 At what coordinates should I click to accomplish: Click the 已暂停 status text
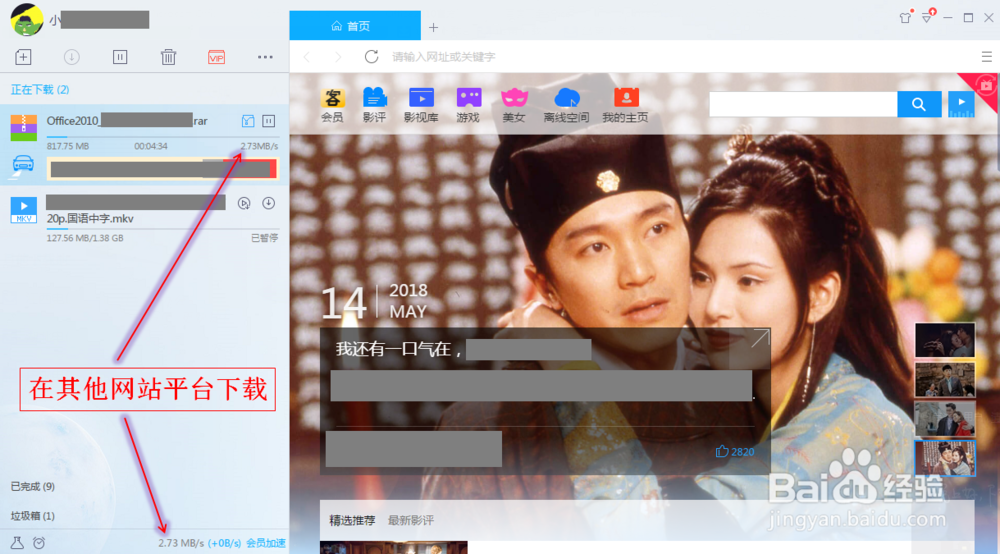[264, 238]
